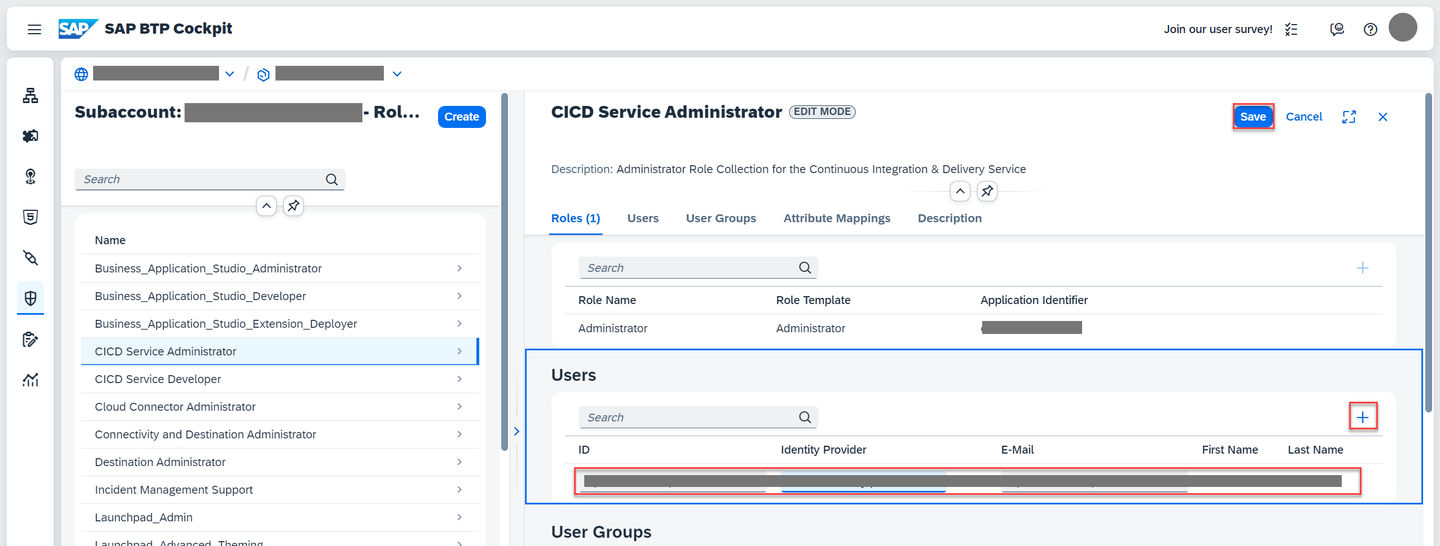Viewport: 1440px width, 546px height.
Task: Focus the Roles section Search field
Action: click(x=698, y=268)
